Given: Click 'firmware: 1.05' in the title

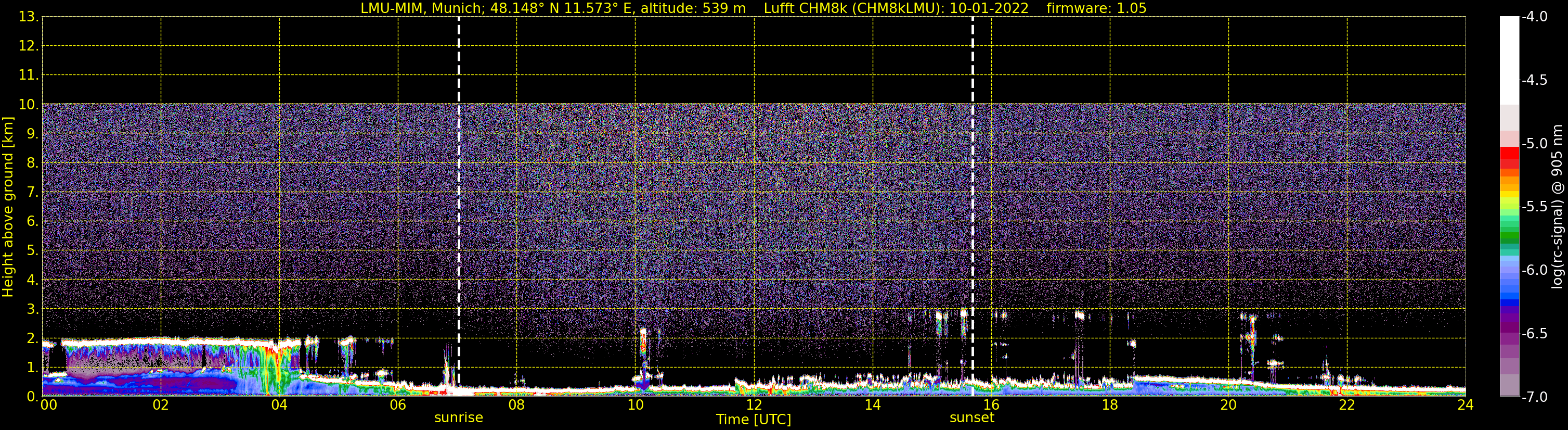Looking at the screenshot, I should point(1096,8).
